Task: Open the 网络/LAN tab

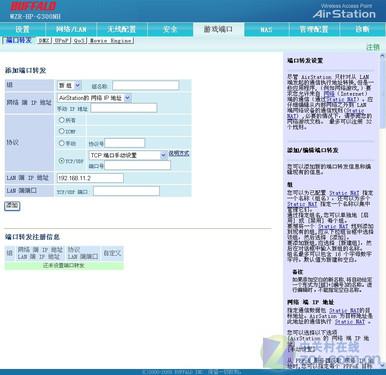Action: tap(71, 29)
